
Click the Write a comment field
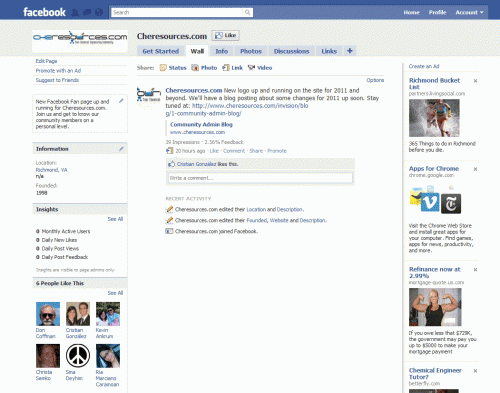coord(260,178)
